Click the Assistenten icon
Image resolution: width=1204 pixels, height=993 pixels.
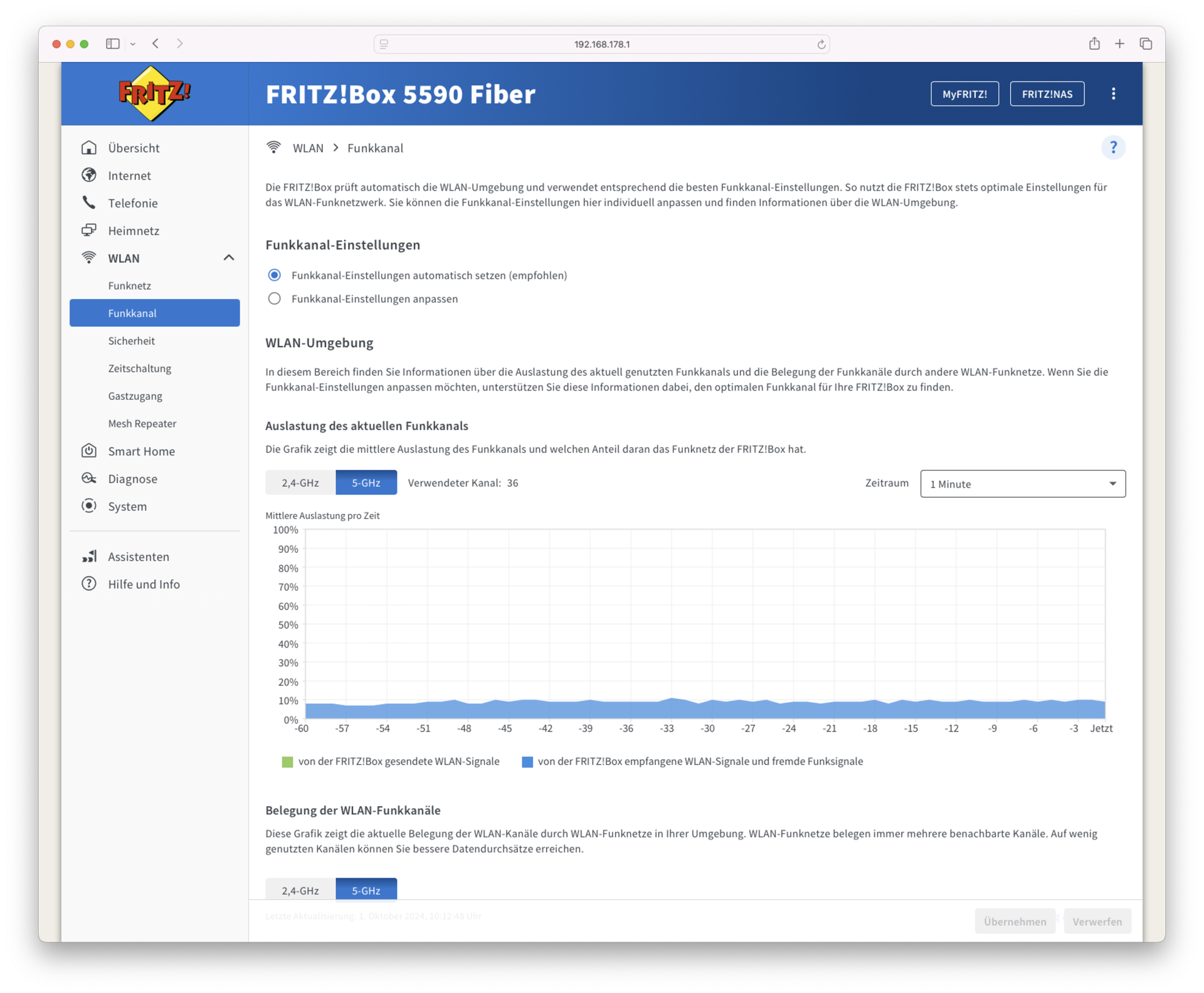pyautogui.click(x=89, y=556)
